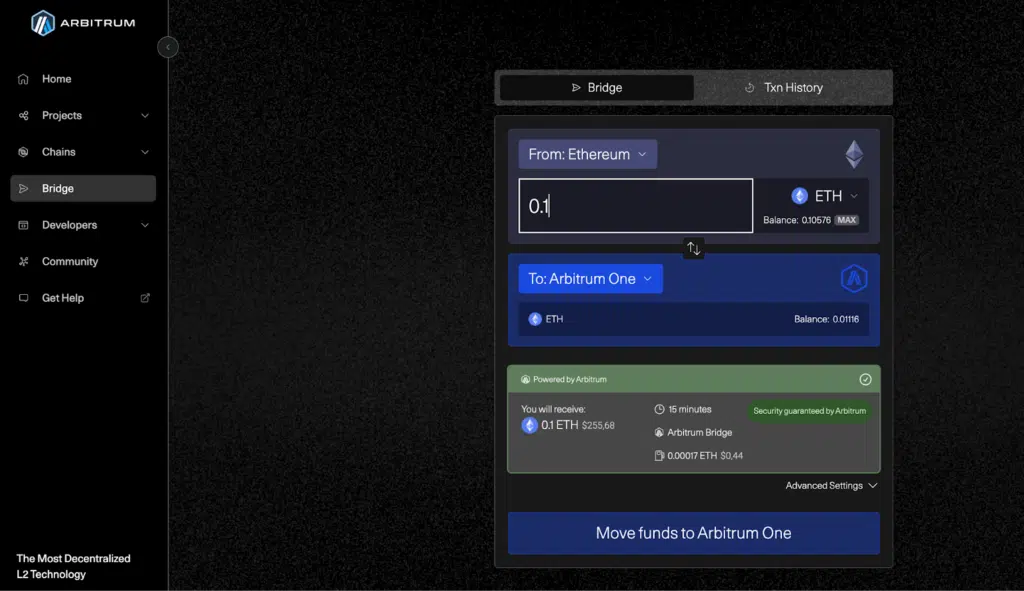
Task: Click the Developers sidebar icon
Action: [24, 225]
